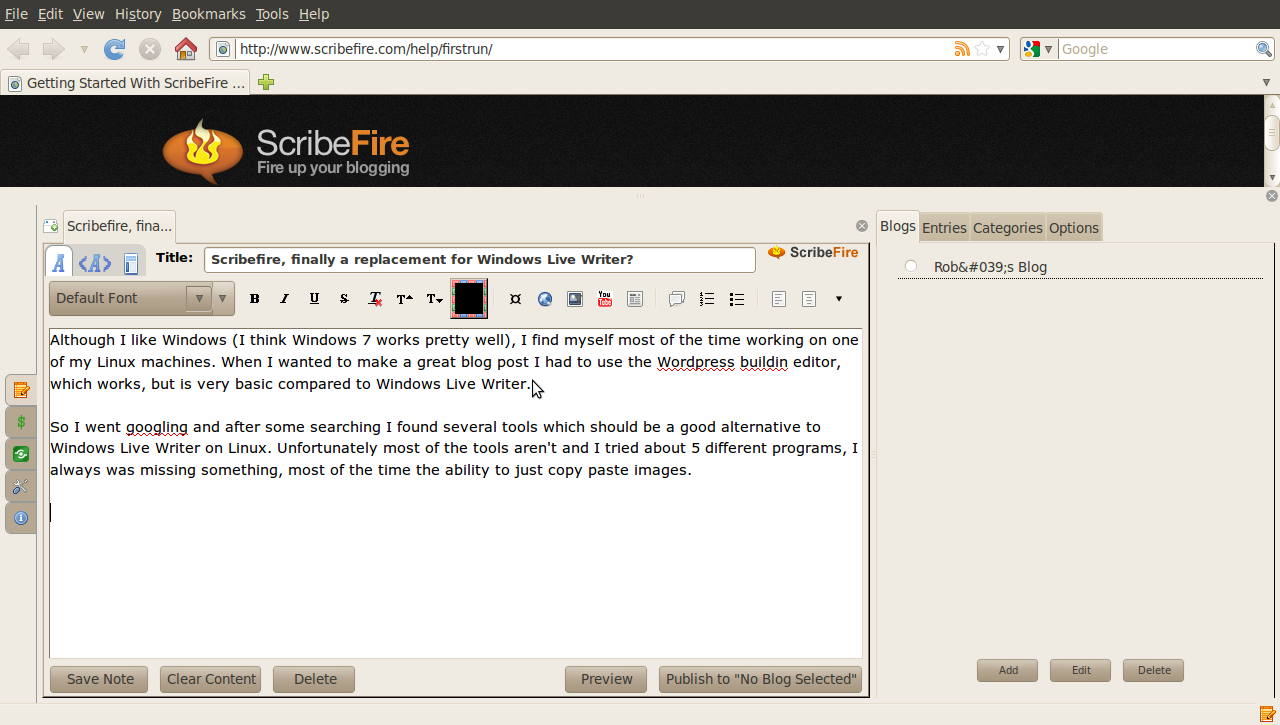Expand more toolbar options arrow

tap(838, 299)
